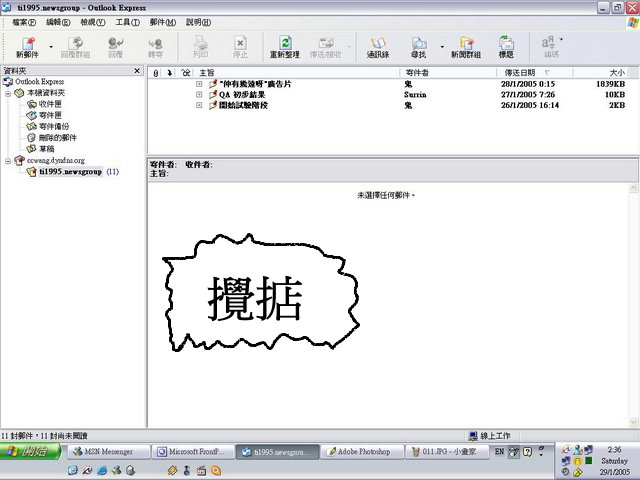Expand the "開始試驗階段" message thread

point(199,105)
